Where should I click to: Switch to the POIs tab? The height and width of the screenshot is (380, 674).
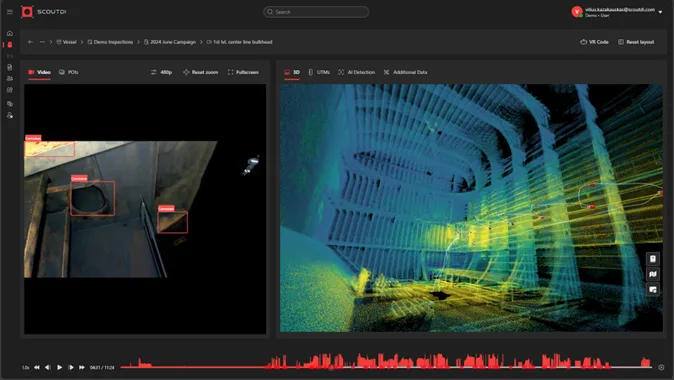69,72
